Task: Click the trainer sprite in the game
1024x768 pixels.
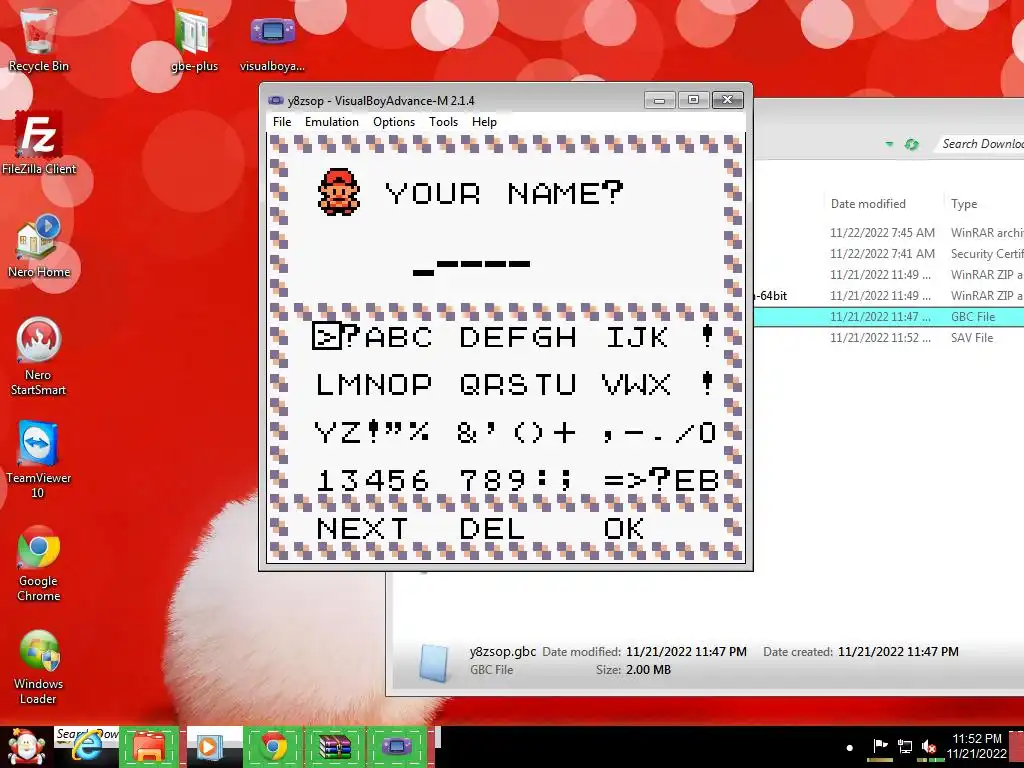Action: pos(338,191)
